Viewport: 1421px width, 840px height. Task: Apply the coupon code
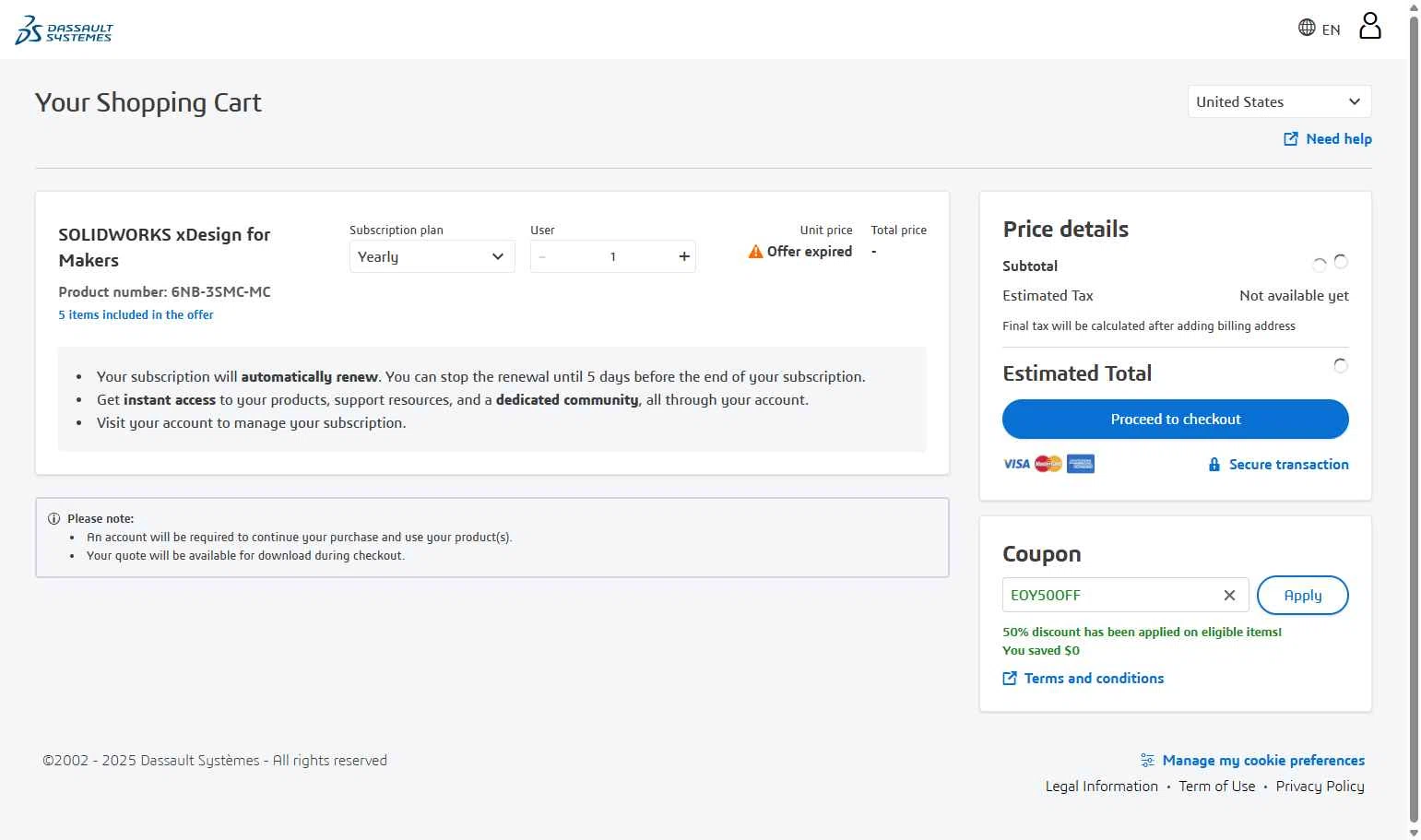tap(1302, 595)
